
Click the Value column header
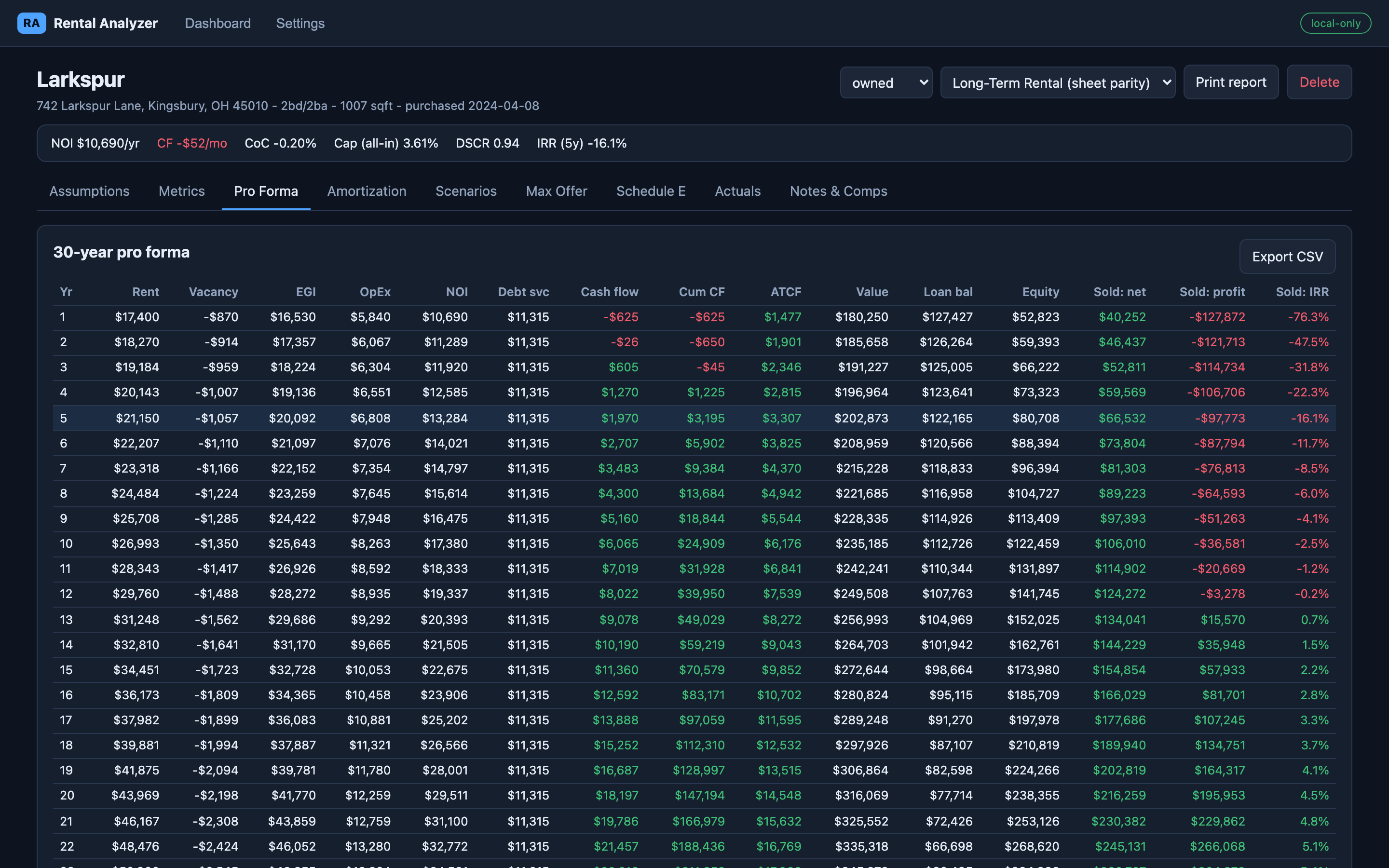tap(872, 292)
